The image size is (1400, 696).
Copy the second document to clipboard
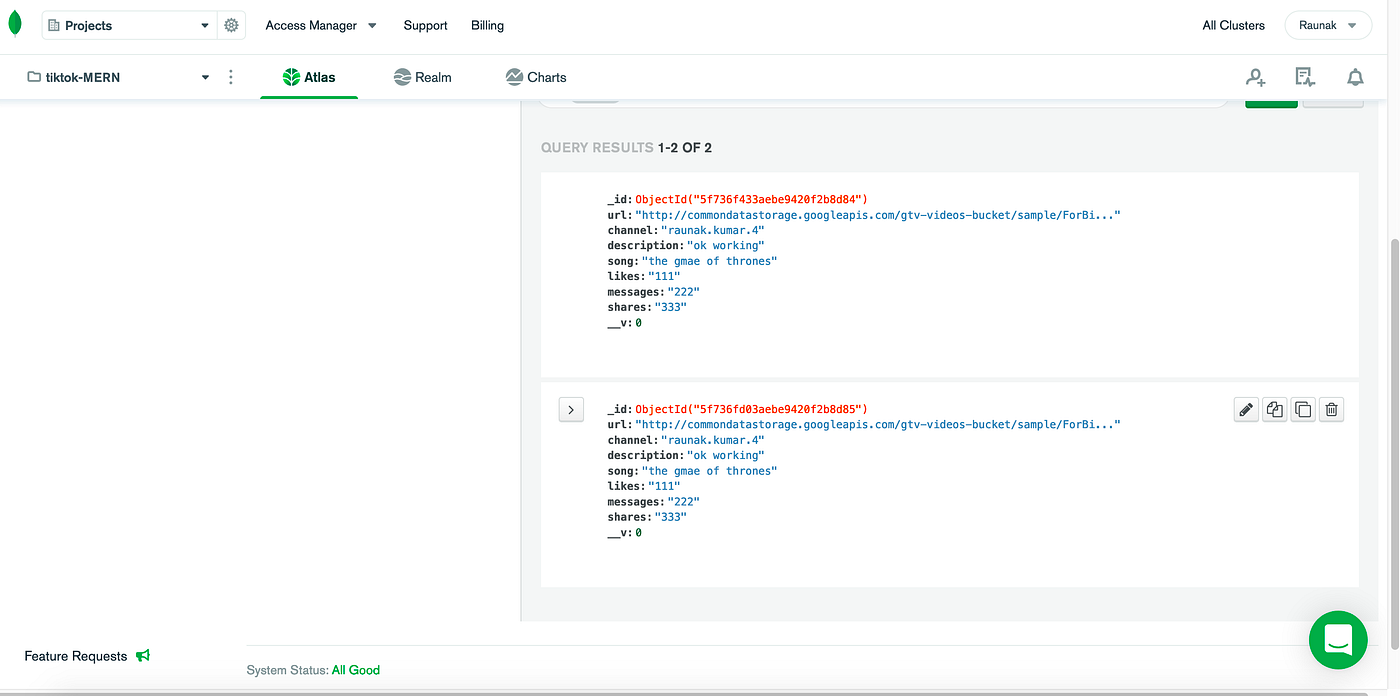tap(1302, 409)
